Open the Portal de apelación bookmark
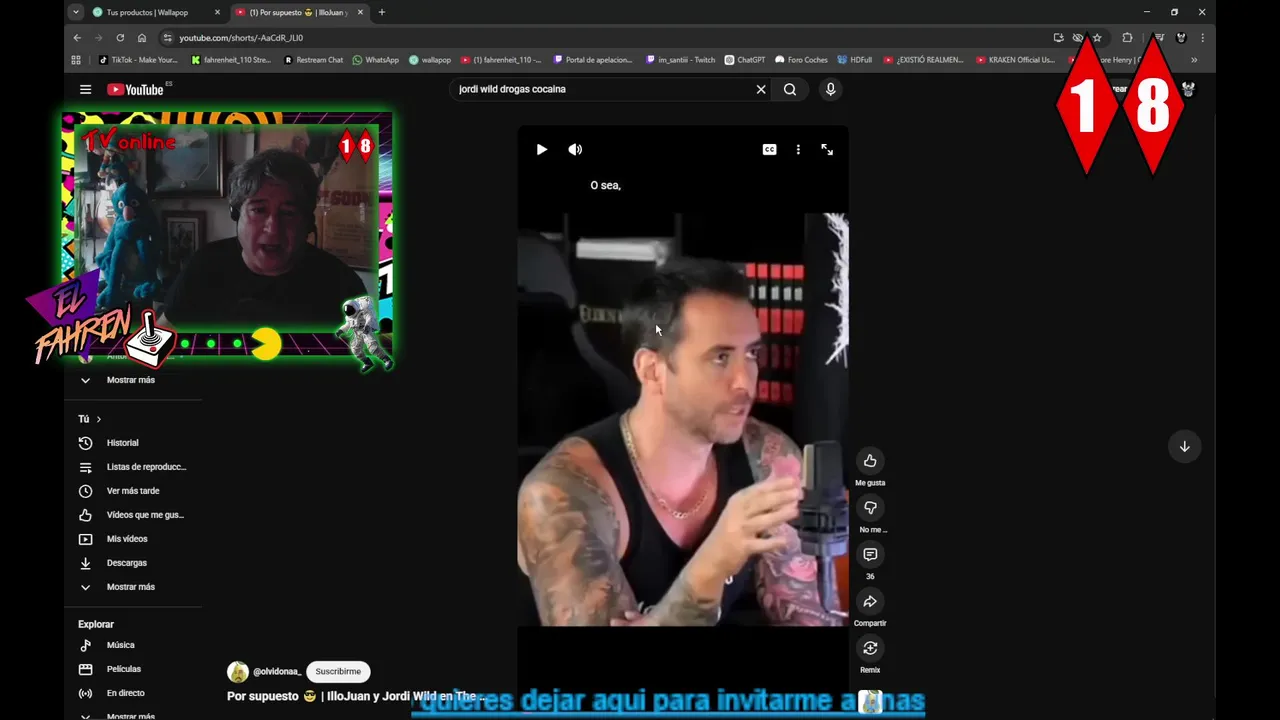1280x720 pixels. pyautogui.click(x=593, y=60)
